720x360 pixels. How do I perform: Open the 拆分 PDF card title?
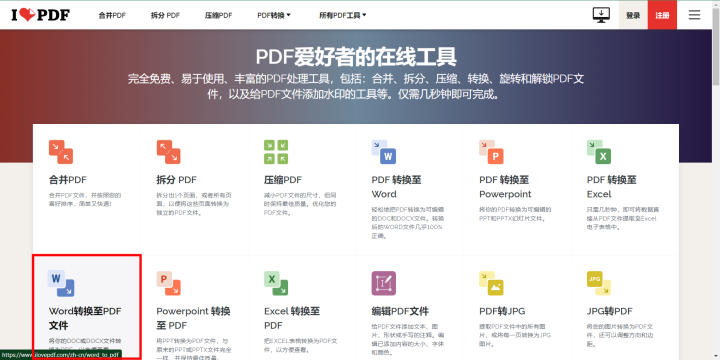(176, 180)
